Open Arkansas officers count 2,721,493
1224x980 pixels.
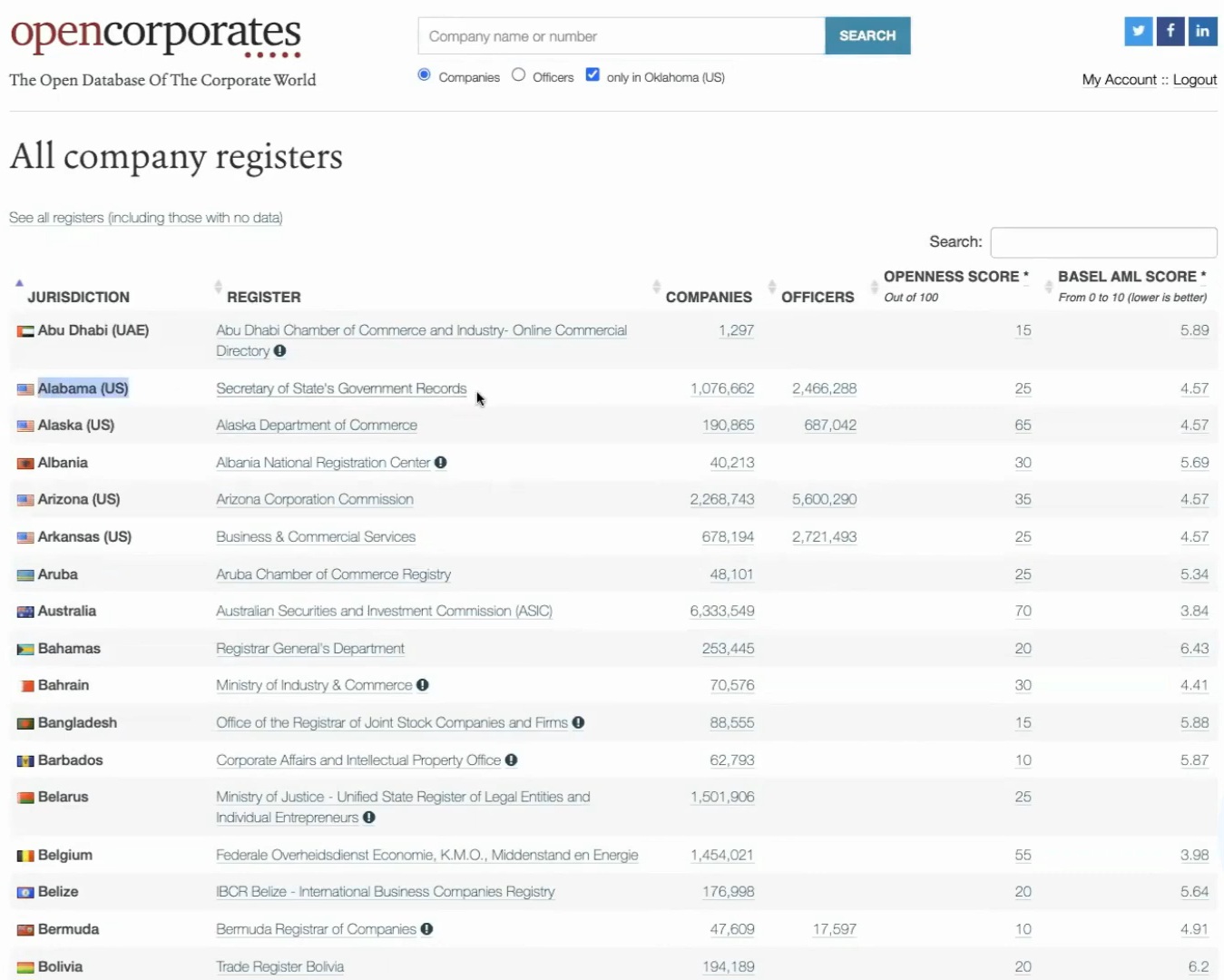(824, 536)
